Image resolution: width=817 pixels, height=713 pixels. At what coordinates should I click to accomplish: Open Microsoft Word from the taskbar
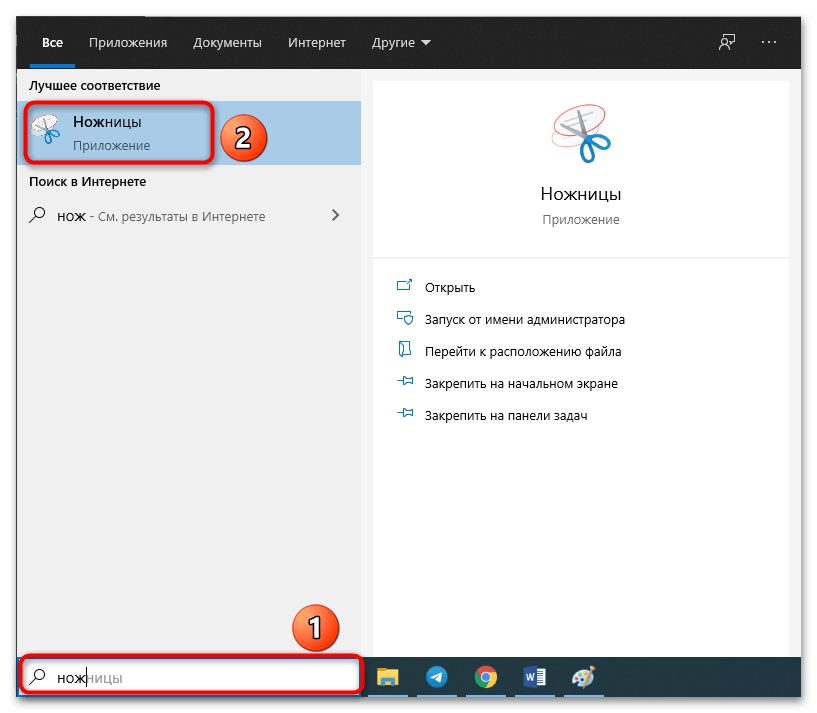534,677
